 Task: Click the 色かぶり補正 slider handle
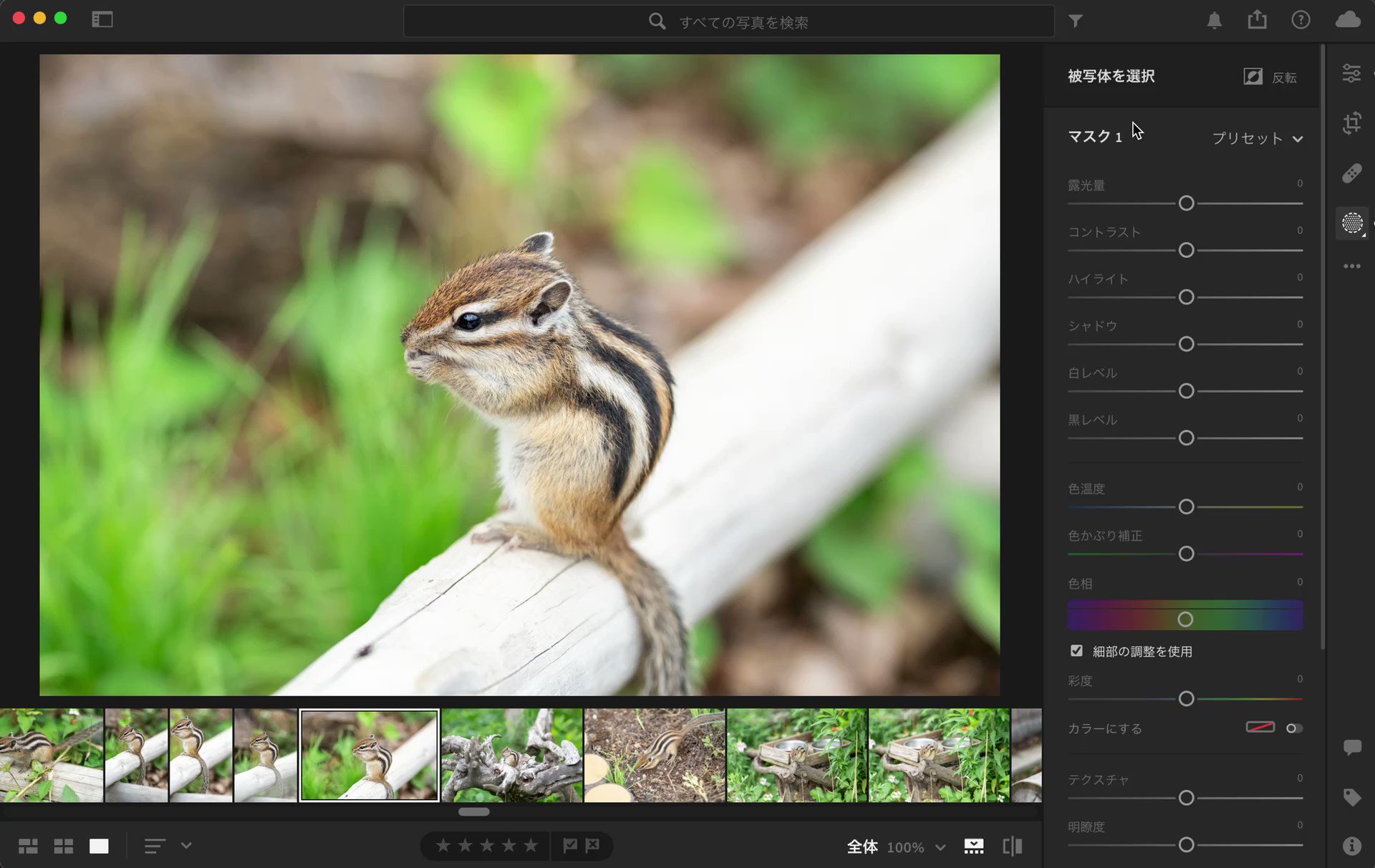[1186, 554]
